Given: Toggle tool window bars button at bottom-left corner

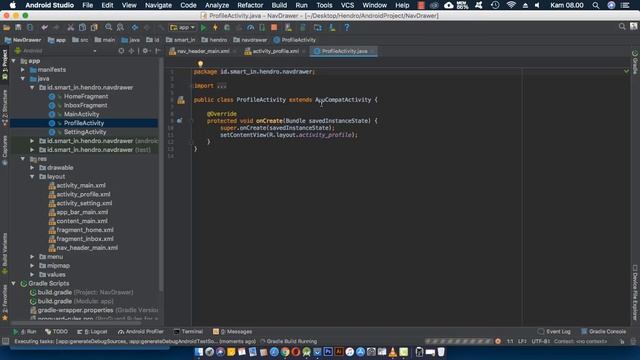Looking at the screenshot, I should (5, 341).
